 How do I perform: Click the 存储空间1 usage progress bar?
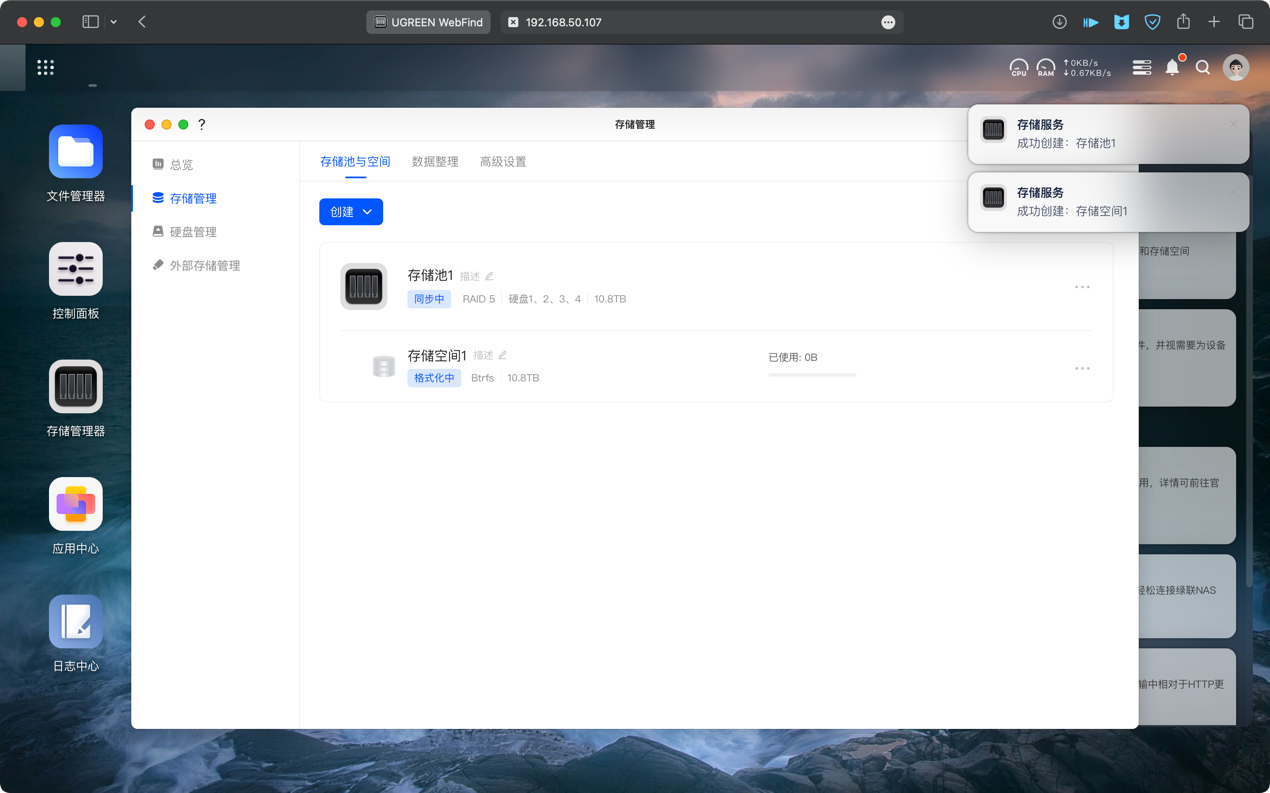(812, 375)
